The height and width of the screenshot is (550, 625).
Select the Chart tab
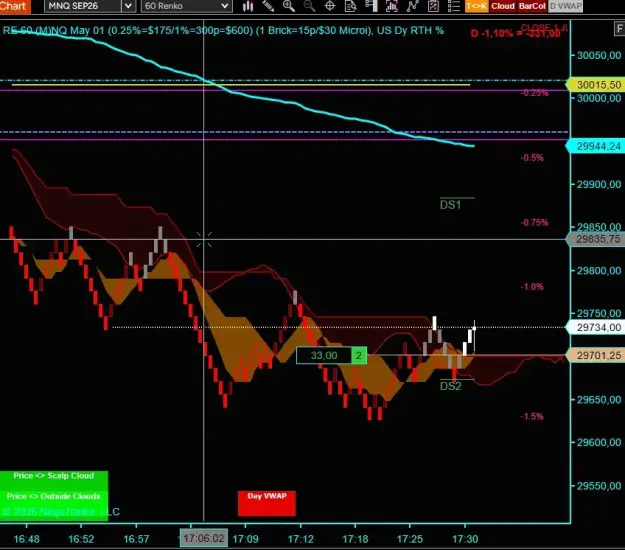(x=15, y=6)
